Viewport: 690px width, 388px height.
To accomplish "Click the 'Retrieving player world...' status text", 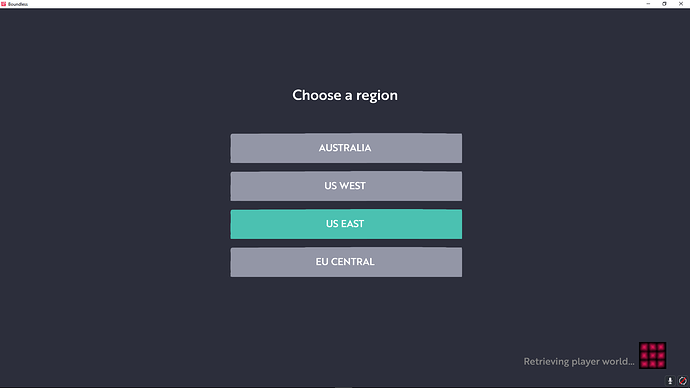I will click(x=579, y=362).
